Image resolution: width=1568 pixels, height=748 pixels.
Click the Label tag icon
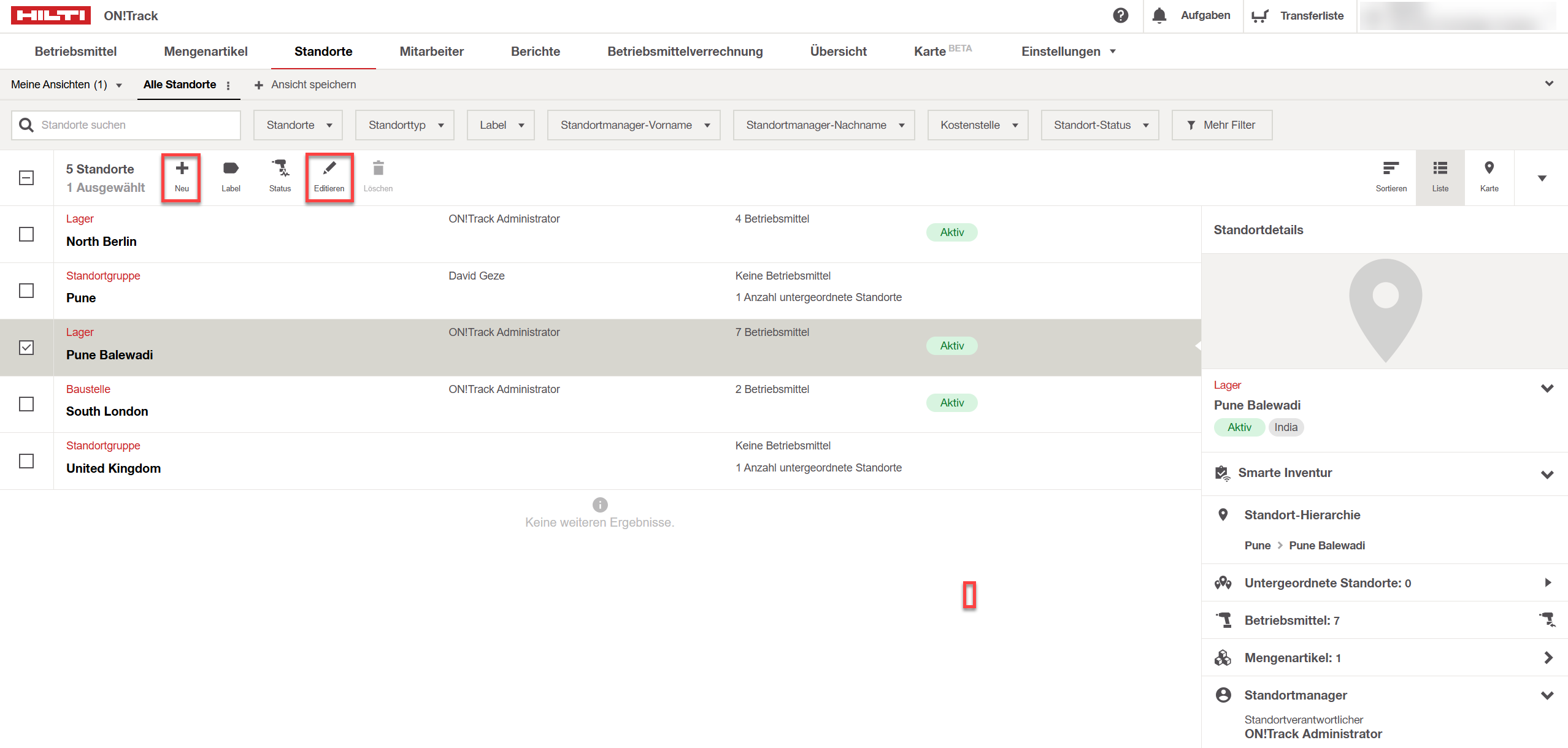[231, 169]
